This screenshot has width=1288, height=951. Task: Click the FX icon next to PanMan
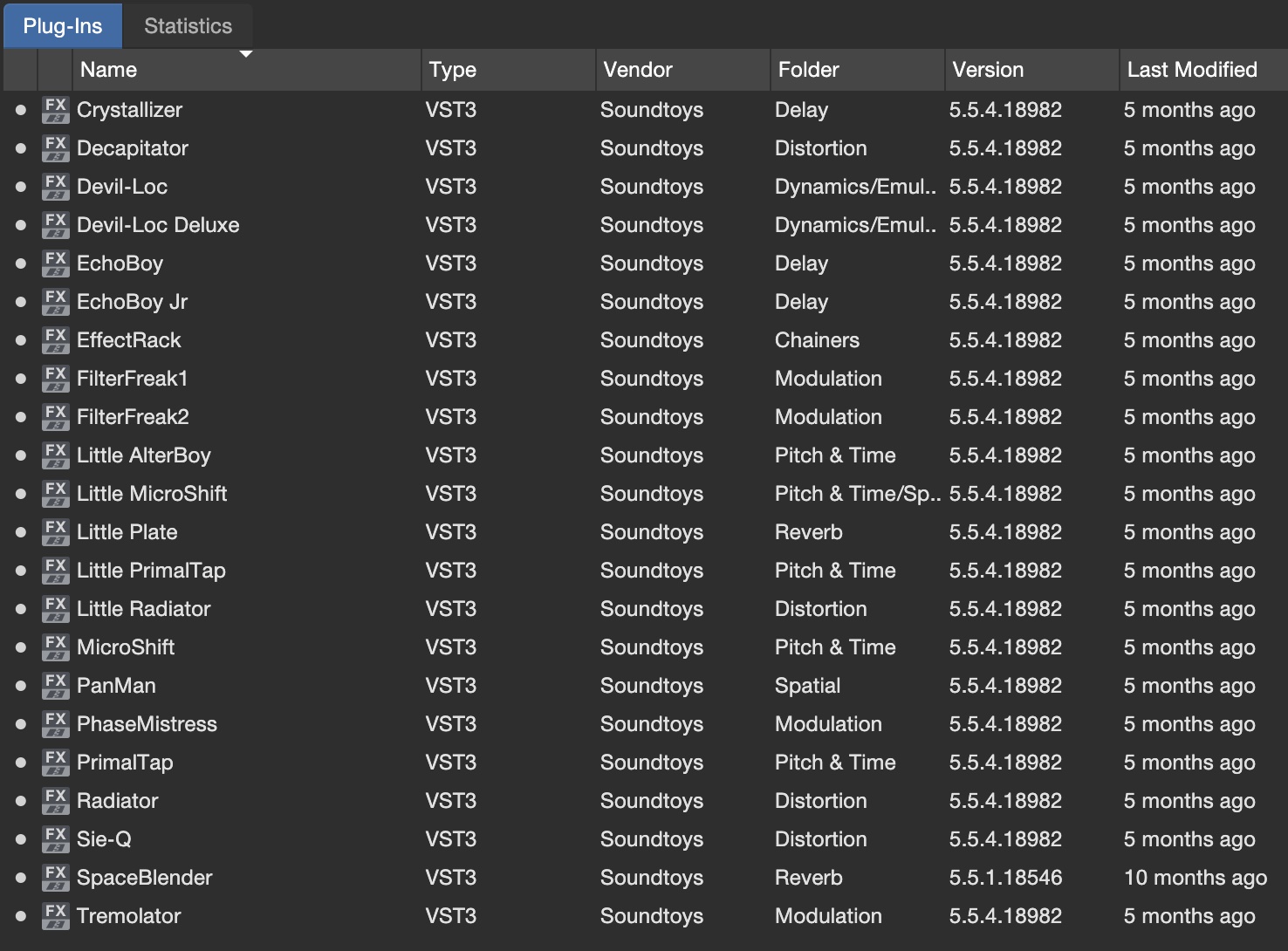pyautogui.click(x=56, y=686)
